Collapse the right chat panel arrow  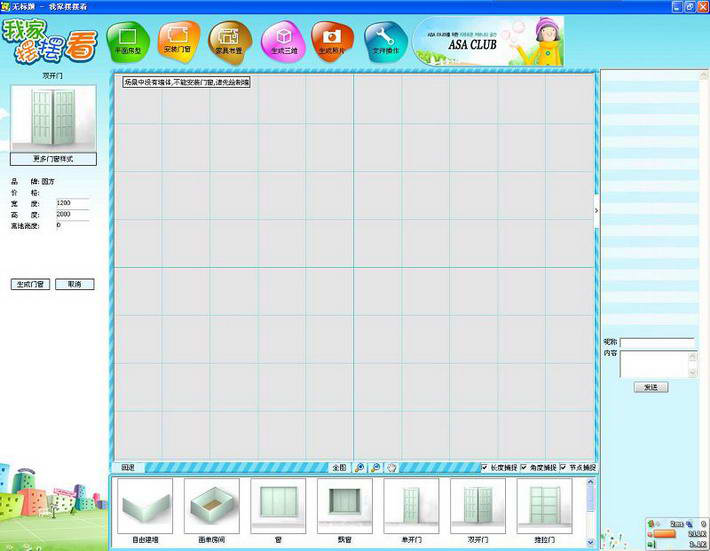(x=596, y=211)
